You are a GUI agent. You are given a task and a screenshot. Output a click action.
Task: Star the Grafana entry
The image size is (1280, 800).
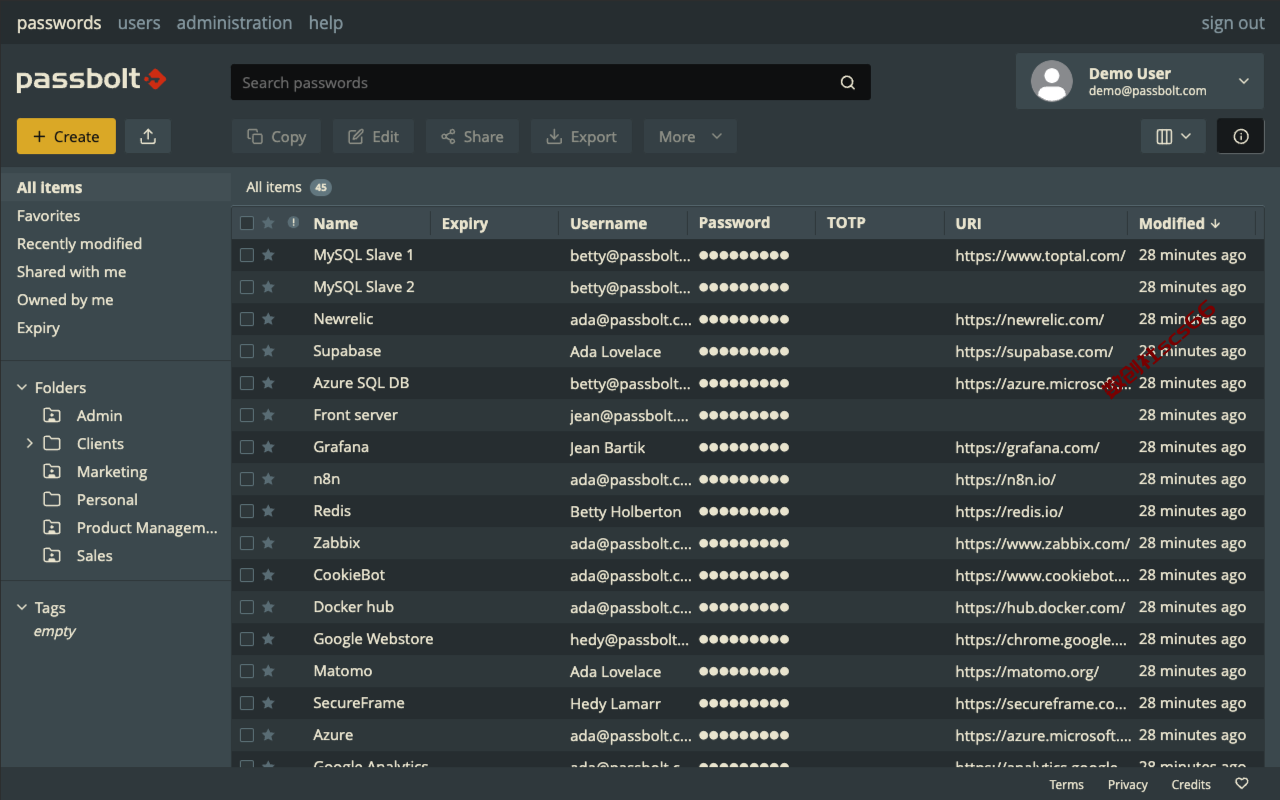click(x=268, y=447)
